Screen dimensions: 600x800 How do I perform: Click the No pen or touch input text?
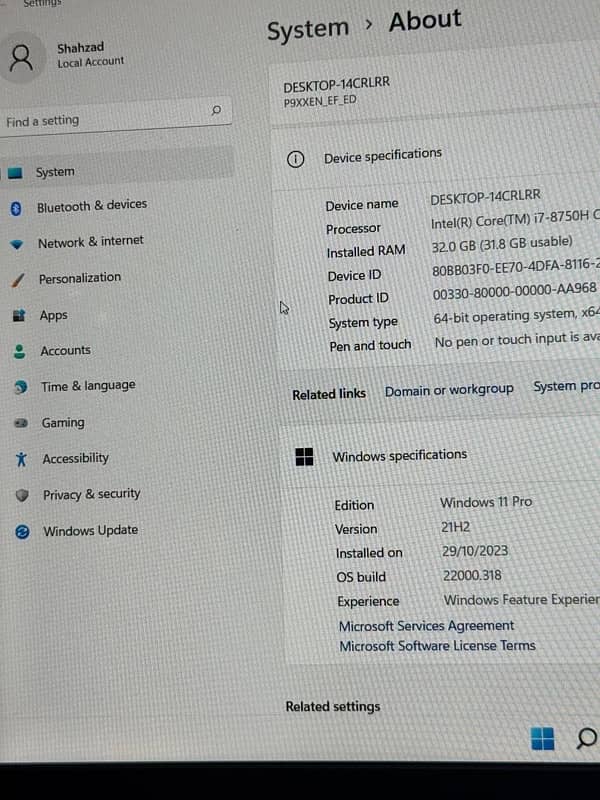(x=517, y=340)
